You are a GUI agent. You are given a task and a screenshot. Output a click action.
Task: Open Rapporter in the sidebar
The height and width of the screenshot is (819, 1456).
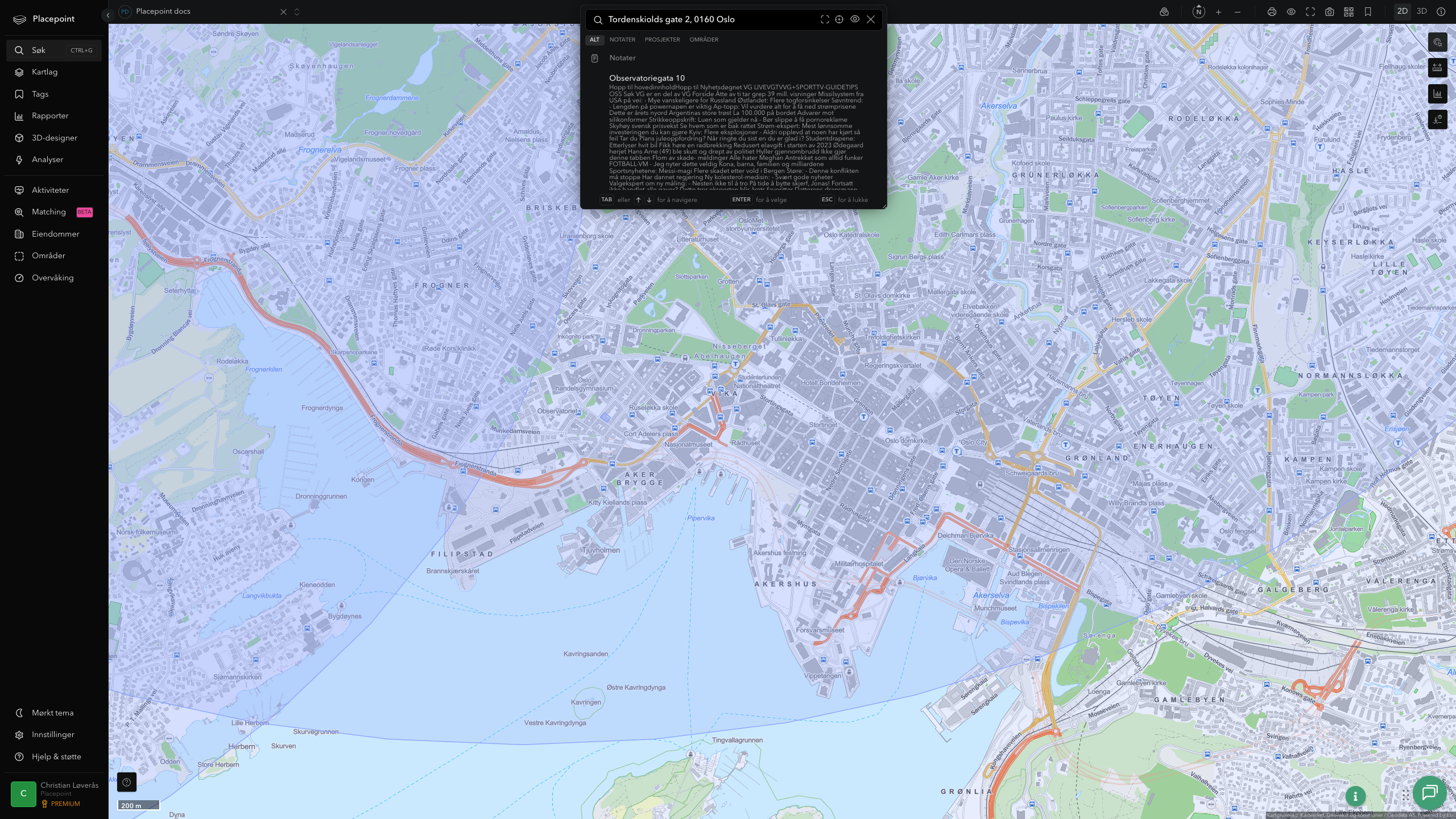tap(53, 116)
